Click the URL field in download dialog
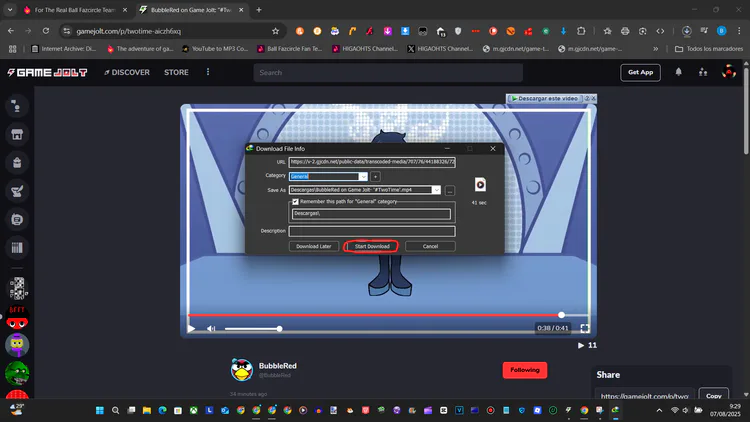This screenshot has width=750, height=422. [372, 162]
